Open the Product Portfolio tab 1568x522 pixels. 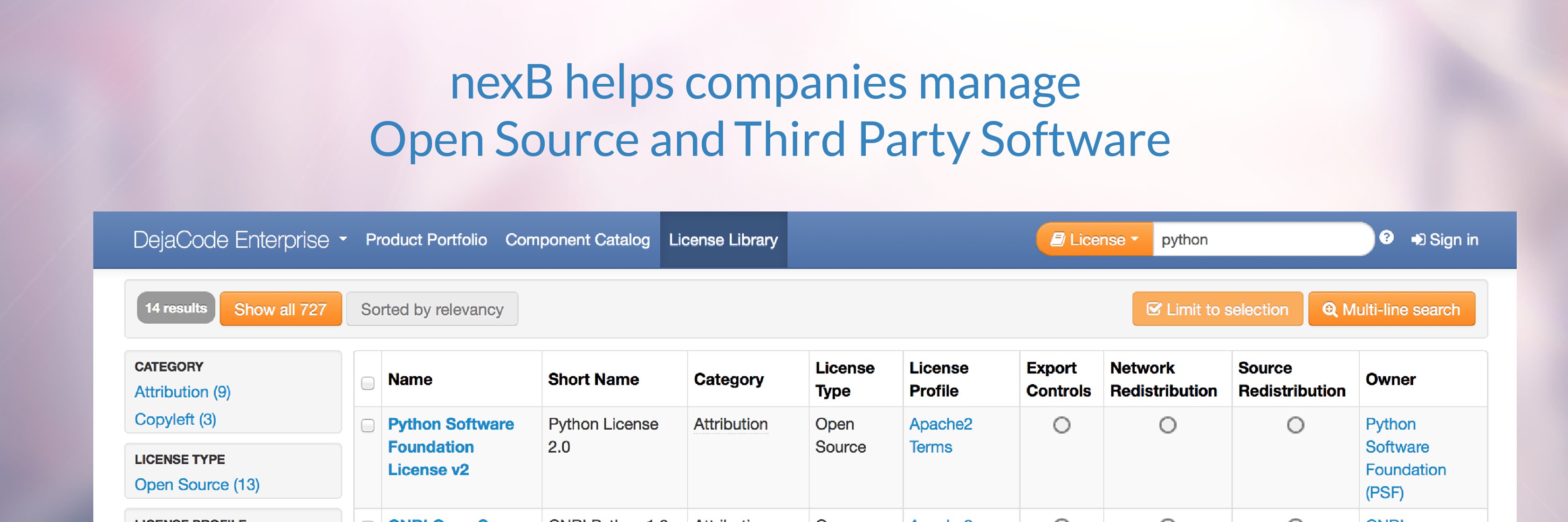click(426, 240)
